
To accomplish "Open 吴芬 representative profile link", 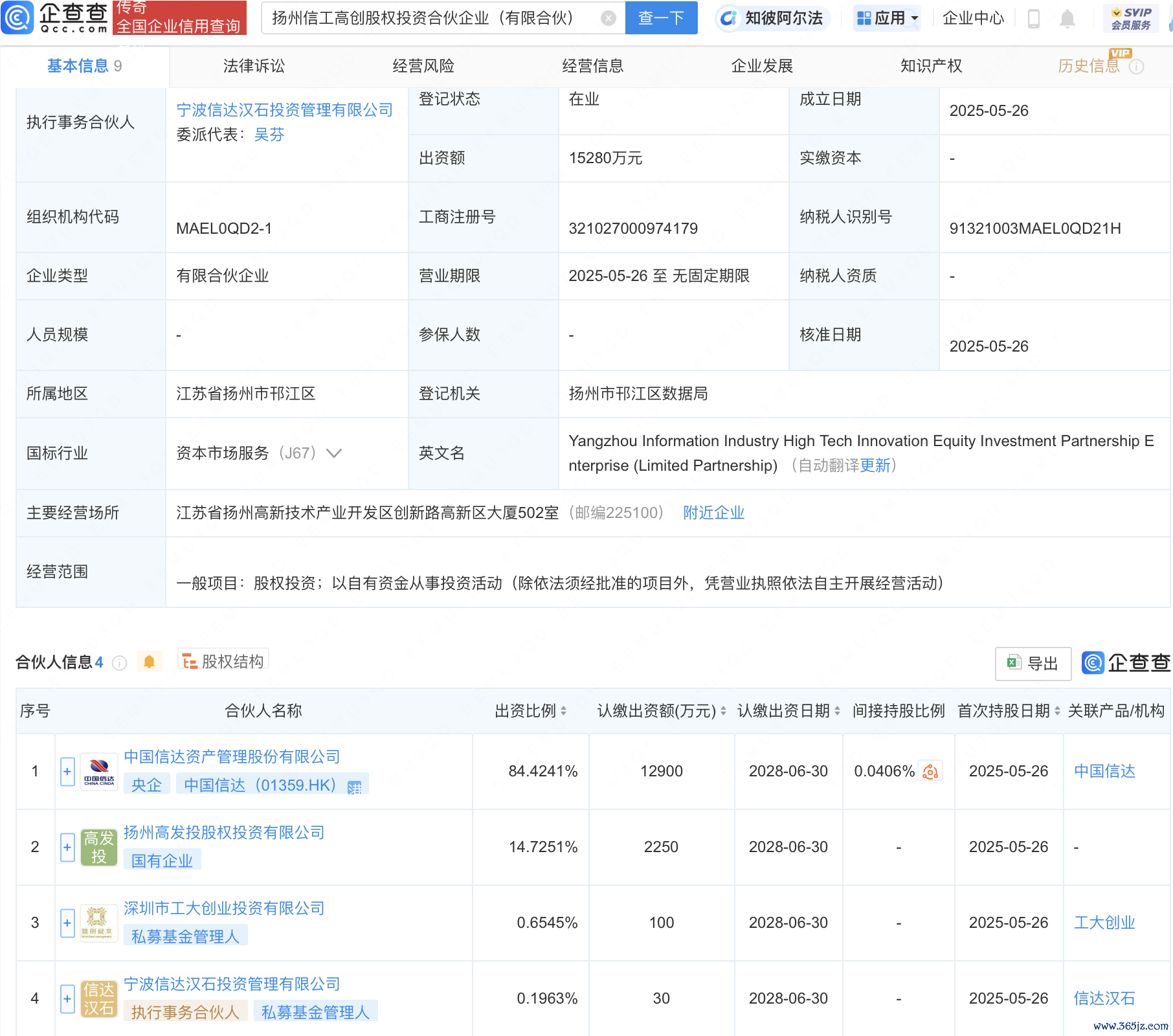I will coord(269,135).
